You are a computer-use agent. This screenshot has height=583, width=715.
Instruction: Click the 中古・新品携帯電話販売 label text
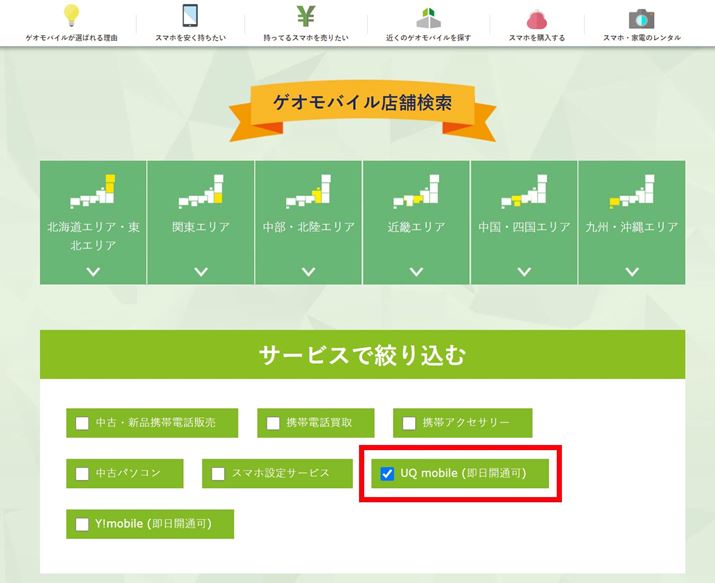coord(155,423)
